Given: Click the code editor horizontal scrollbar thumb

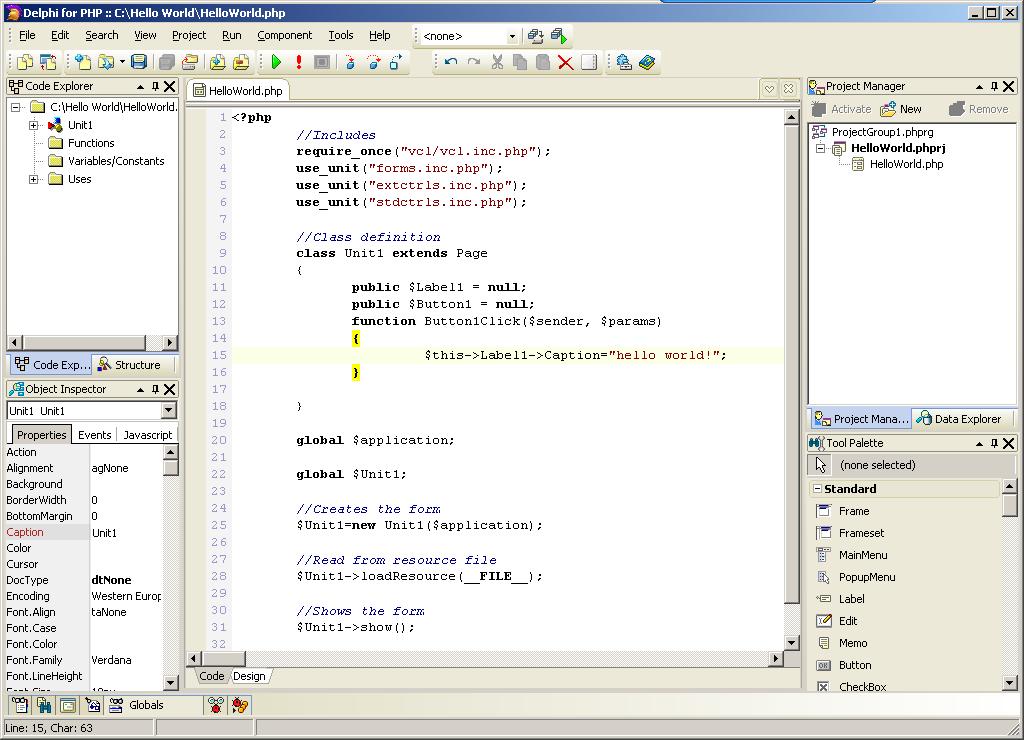Looking at the screenshot, I should pyautogui.click(x=222, y=658).
